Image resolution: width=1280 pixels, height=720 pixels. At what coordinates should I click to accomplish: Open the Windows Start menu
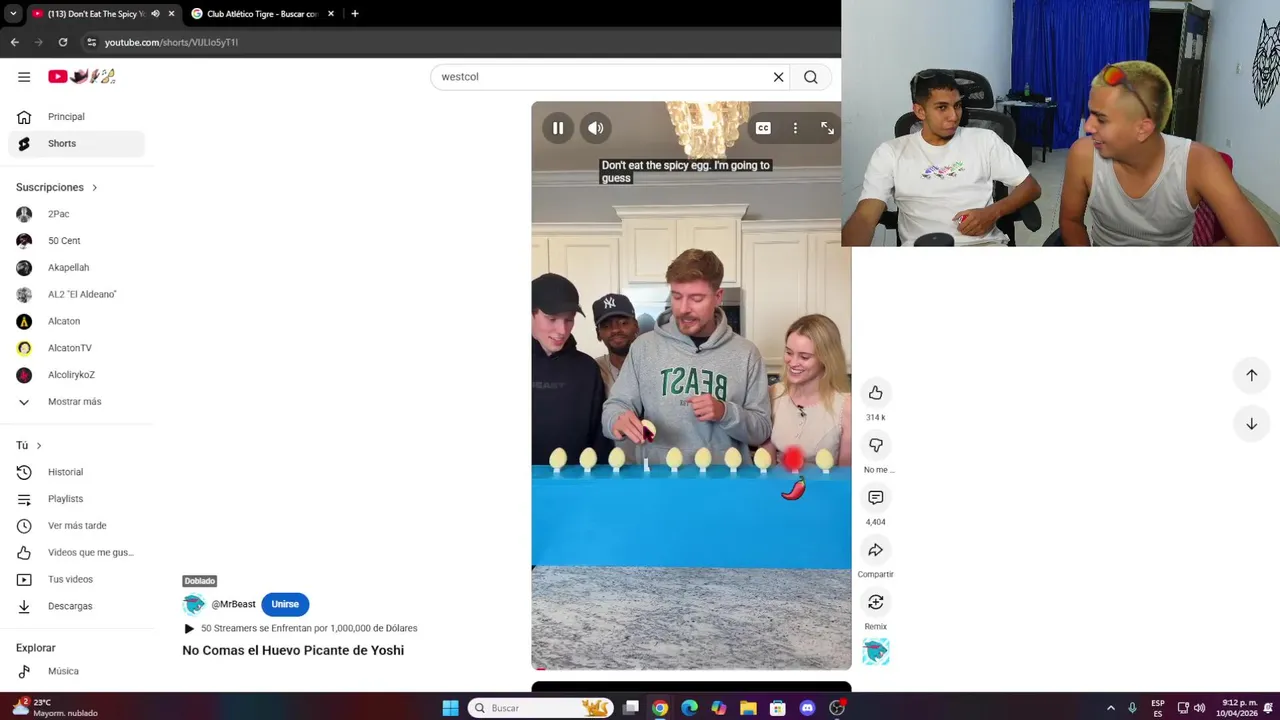tap(450, 708)
